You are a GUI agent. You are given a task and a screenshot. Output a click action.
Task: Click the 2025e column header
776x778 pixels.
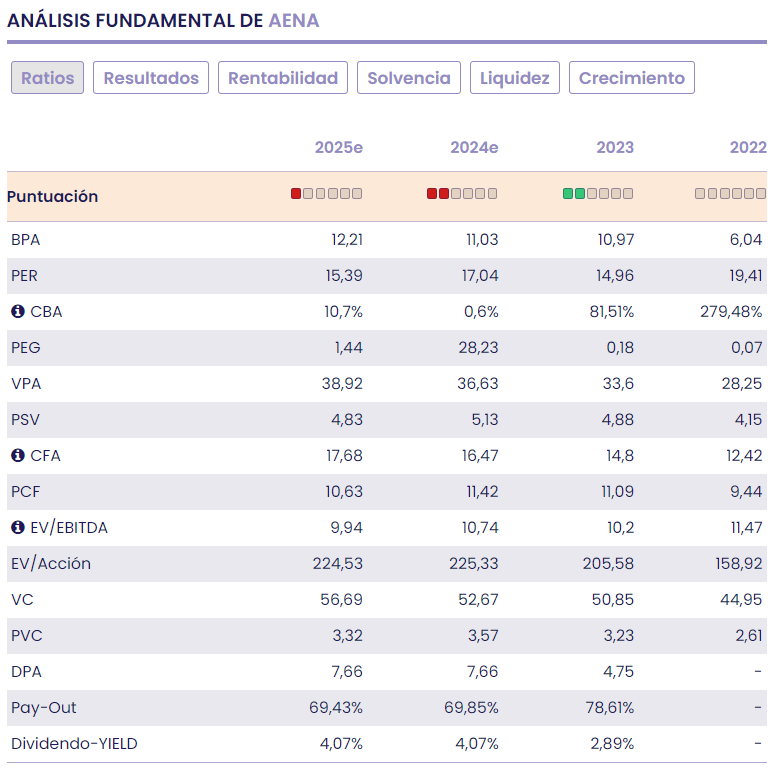pos(338,147)
